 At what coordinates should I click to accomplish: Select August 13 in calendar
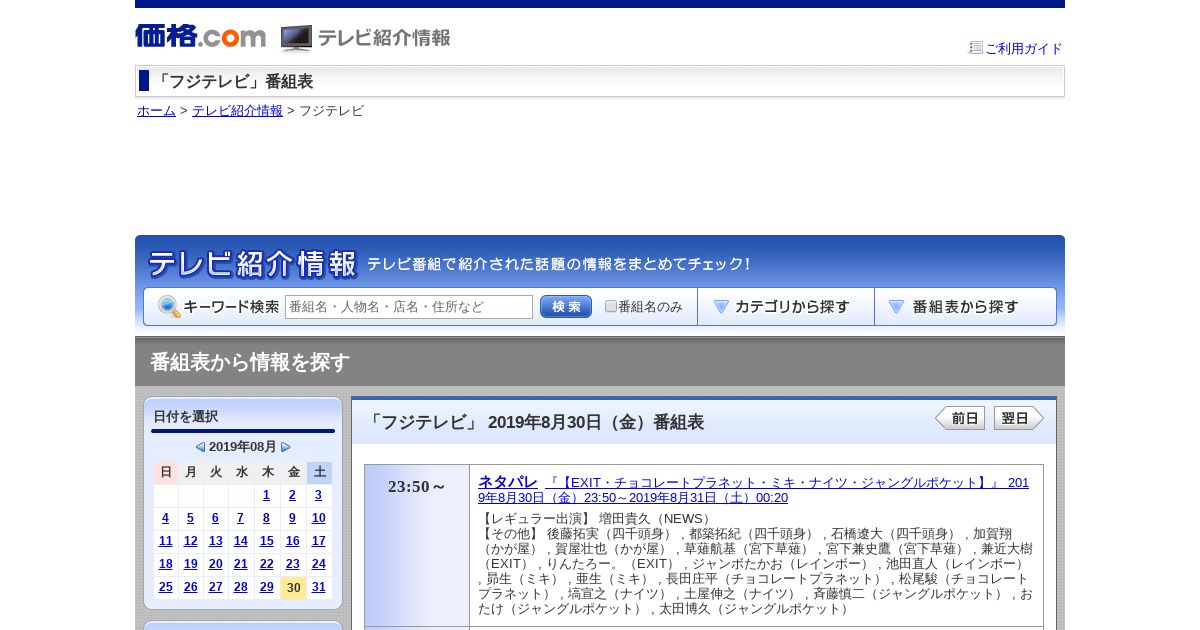click(215, 541)
